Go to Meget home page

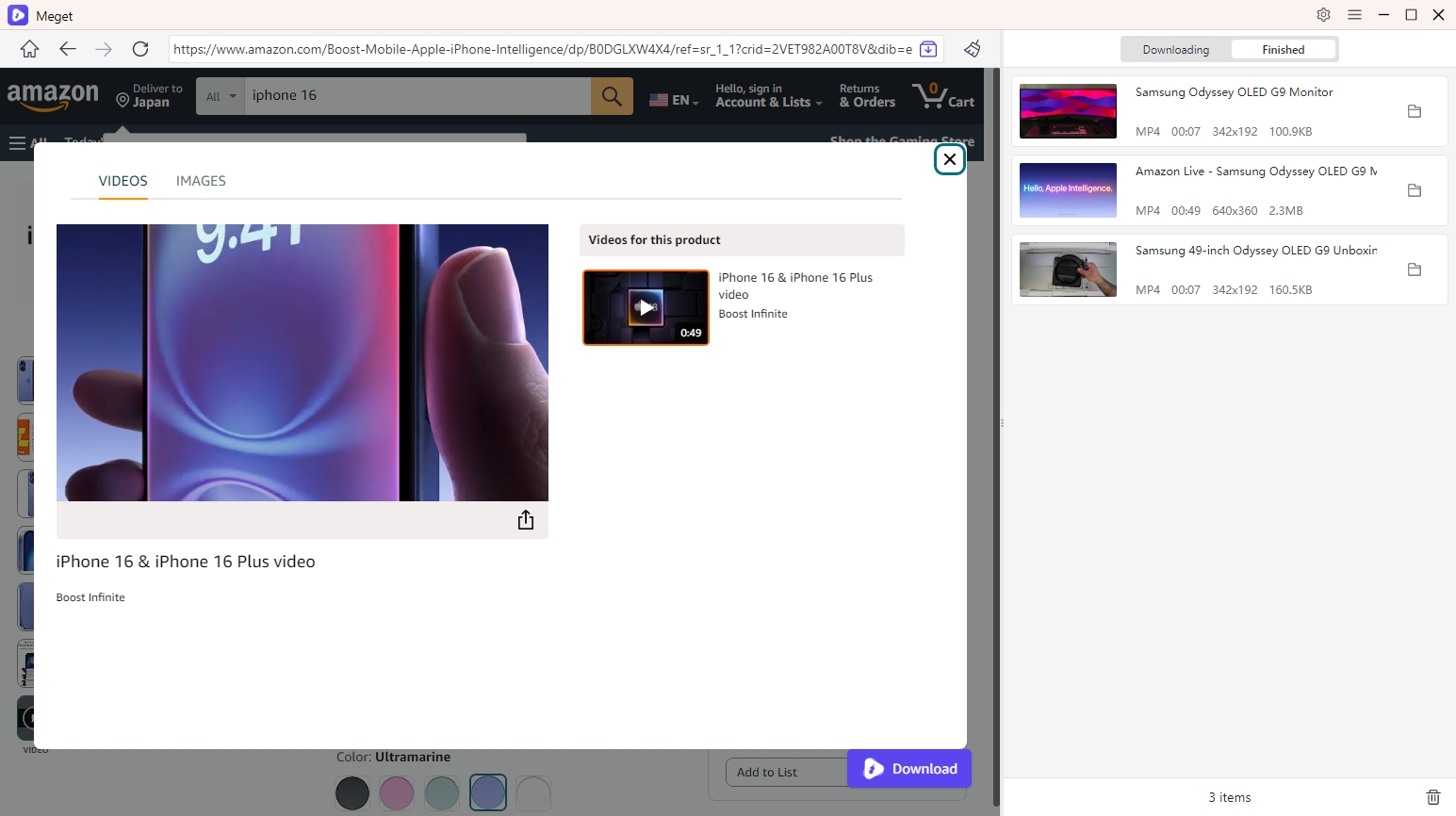click(x=29, y=49)
